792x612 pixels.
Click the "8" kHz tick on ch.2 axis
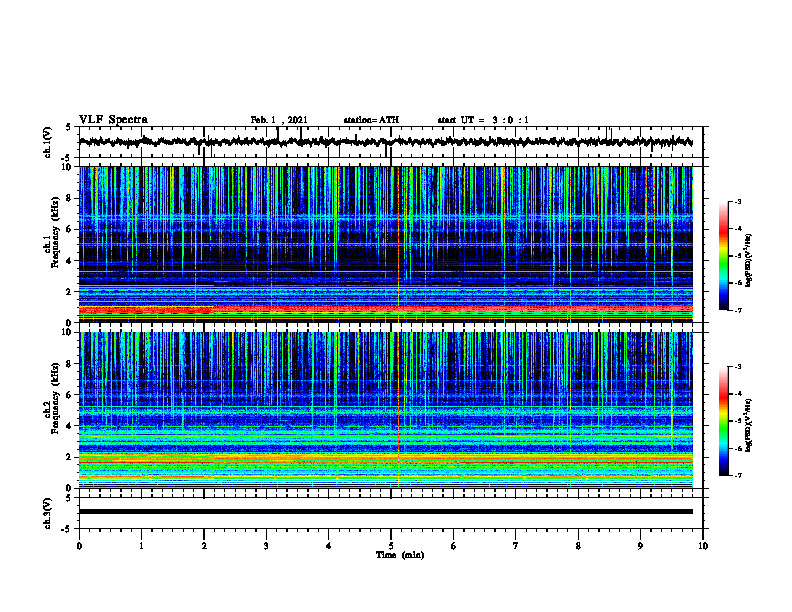(69, 364)
